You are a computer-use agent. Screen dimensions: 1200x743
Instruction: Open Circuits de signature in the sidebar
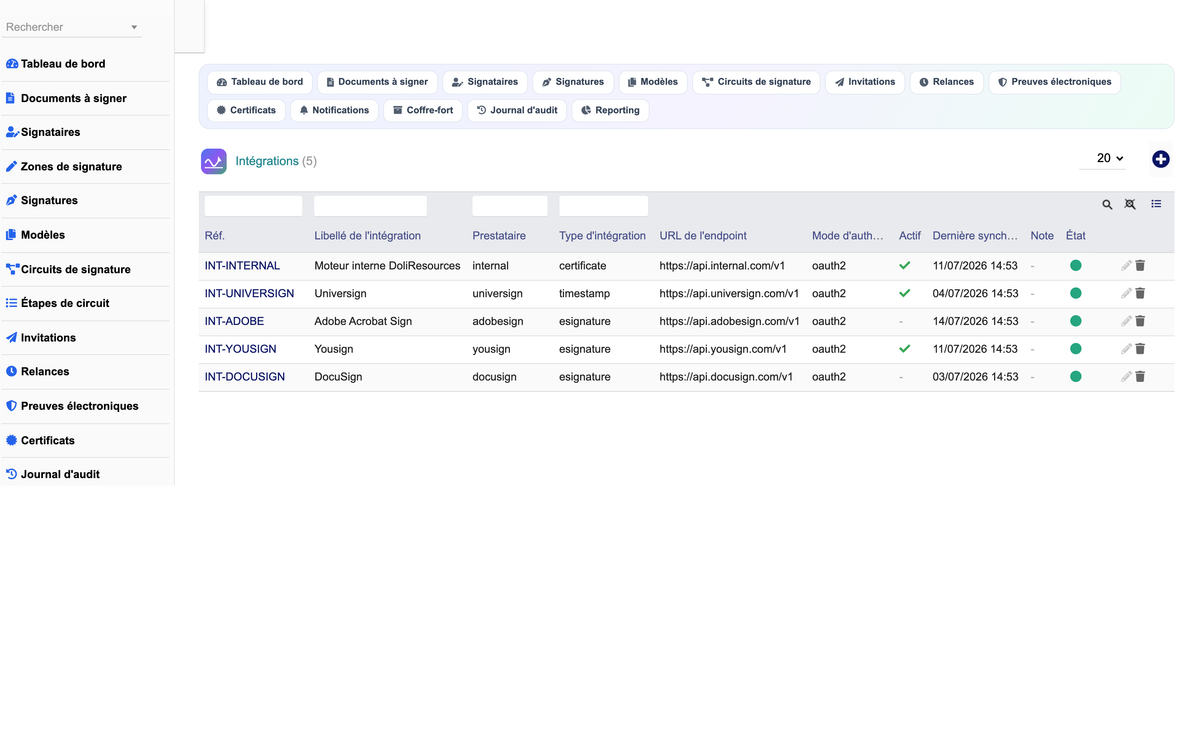pos(75,269)
